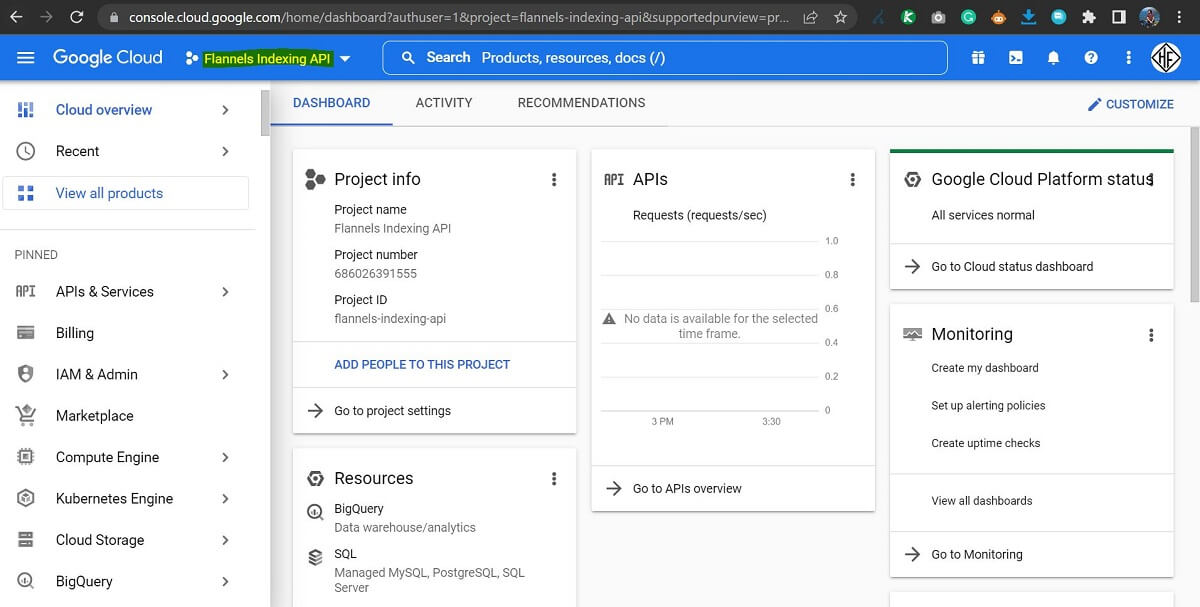
Task: Open the browser extensions puzzle icon
Action: click(x=1089, y=17)
